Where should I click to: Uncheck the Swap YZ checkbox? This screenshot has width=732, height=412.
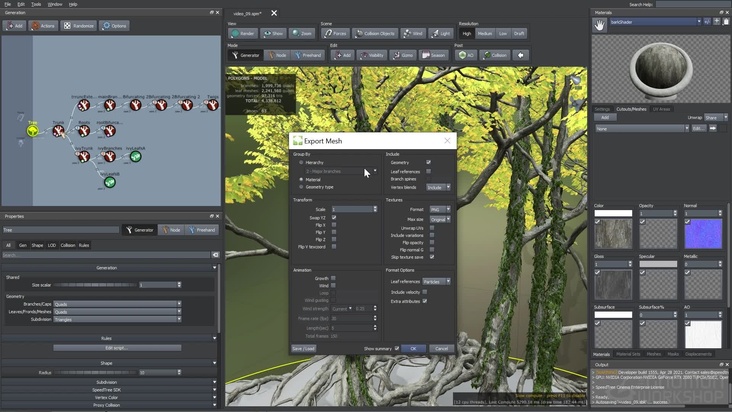tap(334, 217)
